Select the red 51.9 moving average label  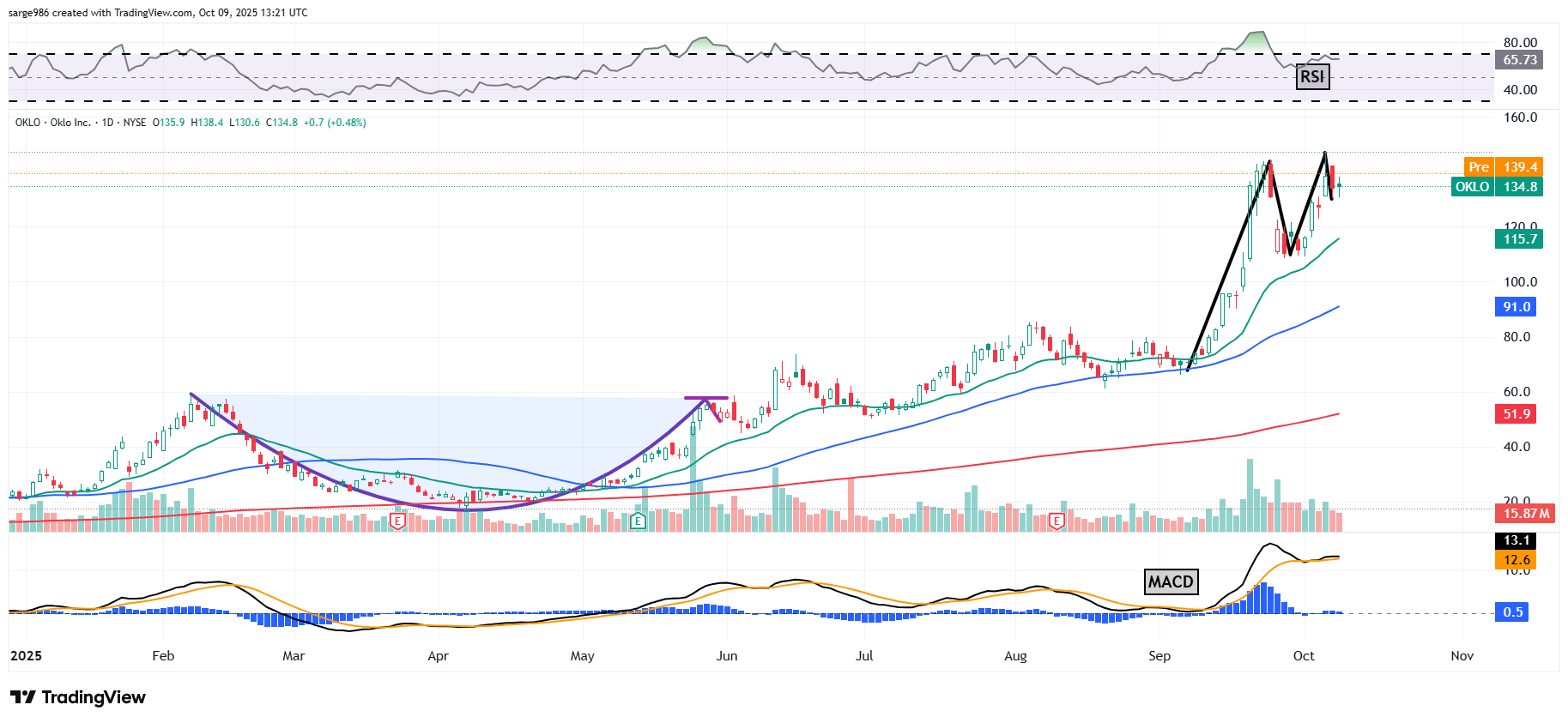(1516, 414)
